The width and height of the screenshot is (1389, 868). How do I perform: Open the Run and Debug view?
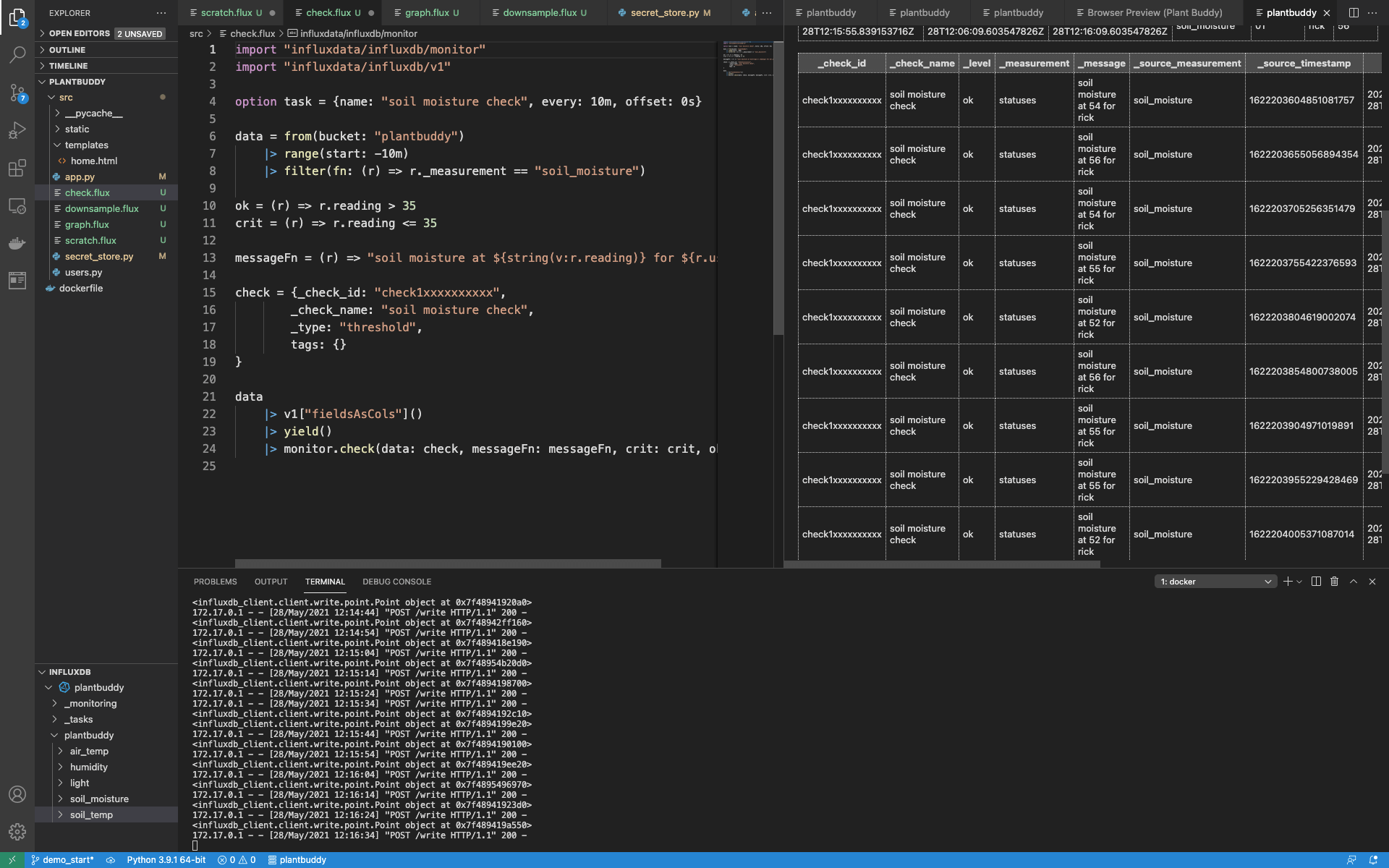[x=17, y=131]
